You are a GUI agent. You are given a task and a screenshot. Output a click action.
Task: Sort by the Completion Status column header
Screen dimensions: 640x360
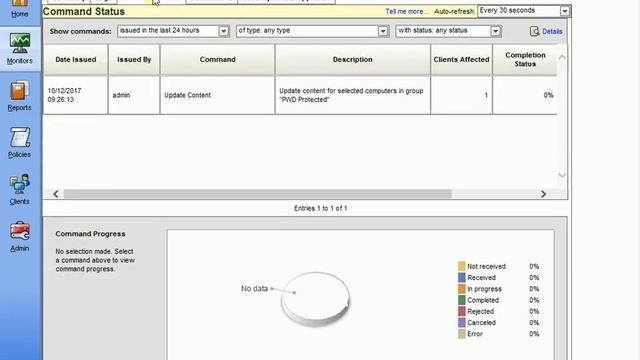click(525, 60)
